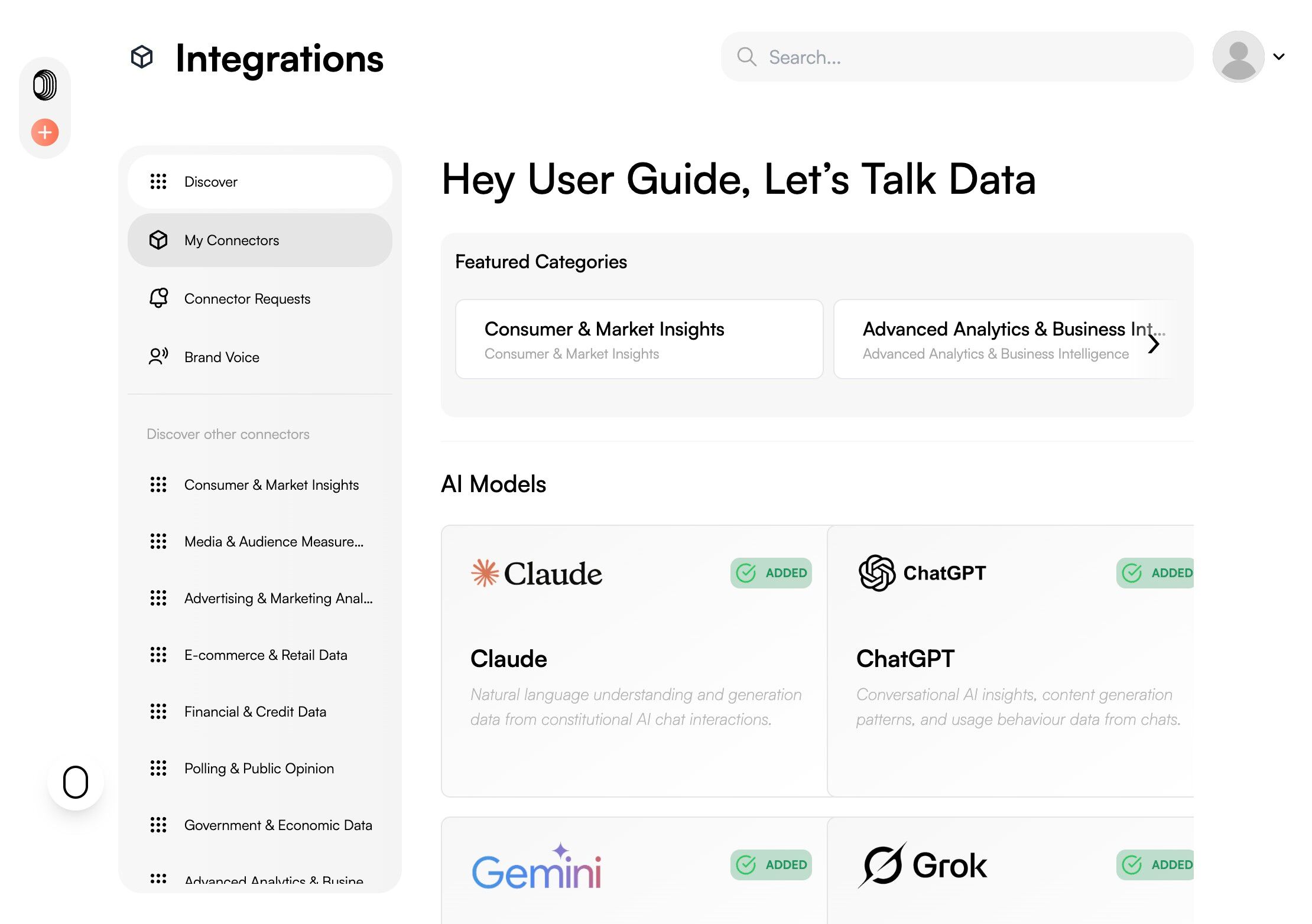This screenshot has height=924, width=1312.
Task: Click the cube icon beside Integrations title
Action: (142, 57)
